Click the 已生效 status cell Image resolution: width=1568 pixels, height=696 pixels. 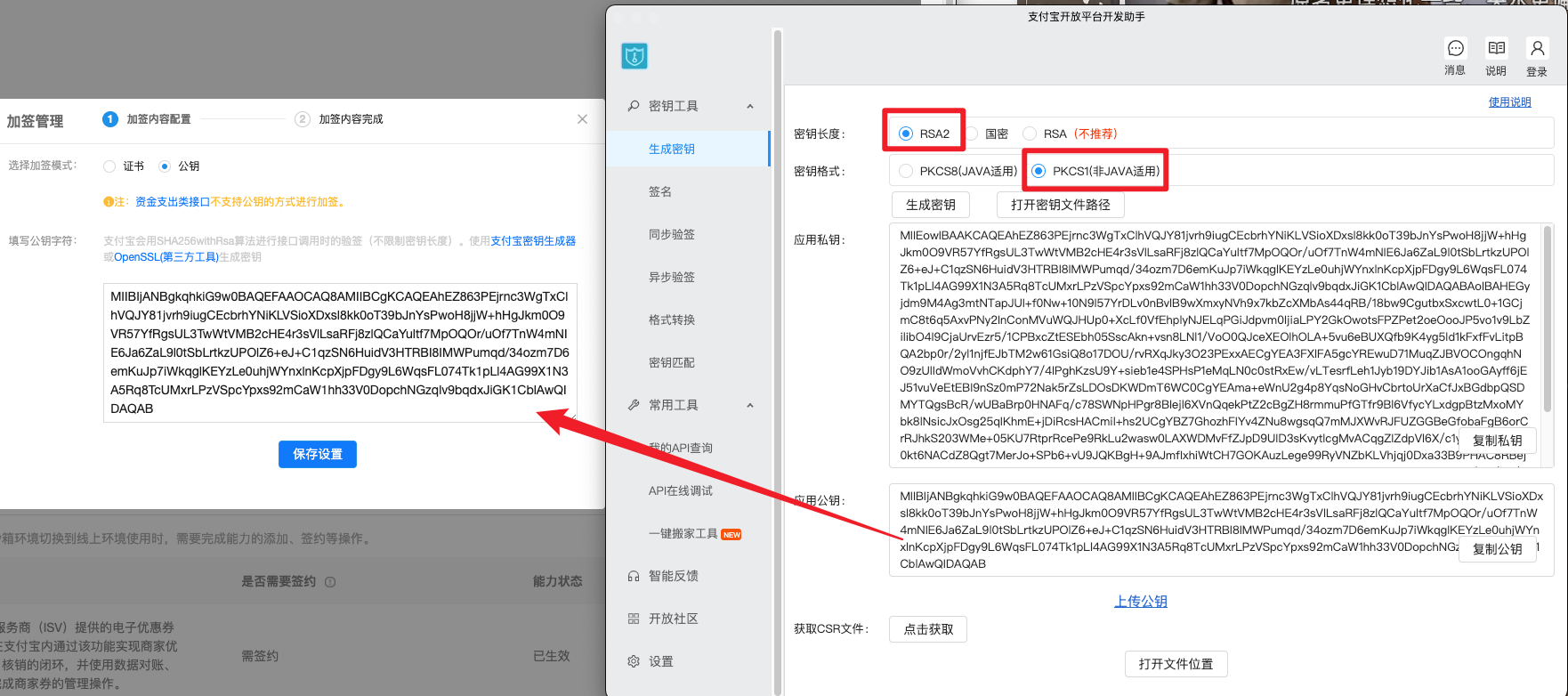pyautogui.click(x=552, y=656)
